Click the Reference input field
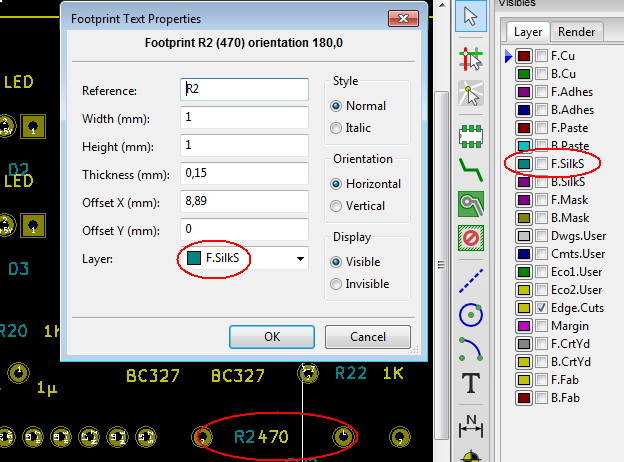This screenshot has width=624, height=462. (244, 89)
